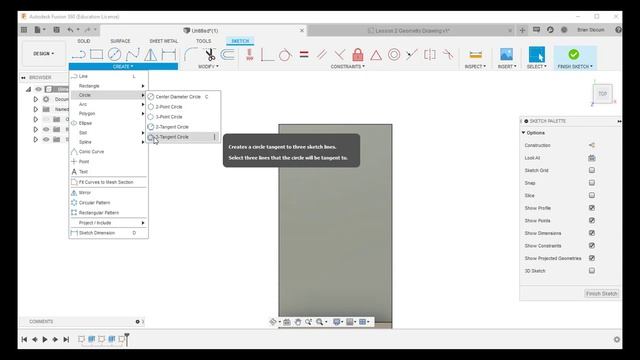Image resolution: width=640 pixels, height=360 pixels.
Task: Click the Offset tool icon
Action: pos(228,54)
